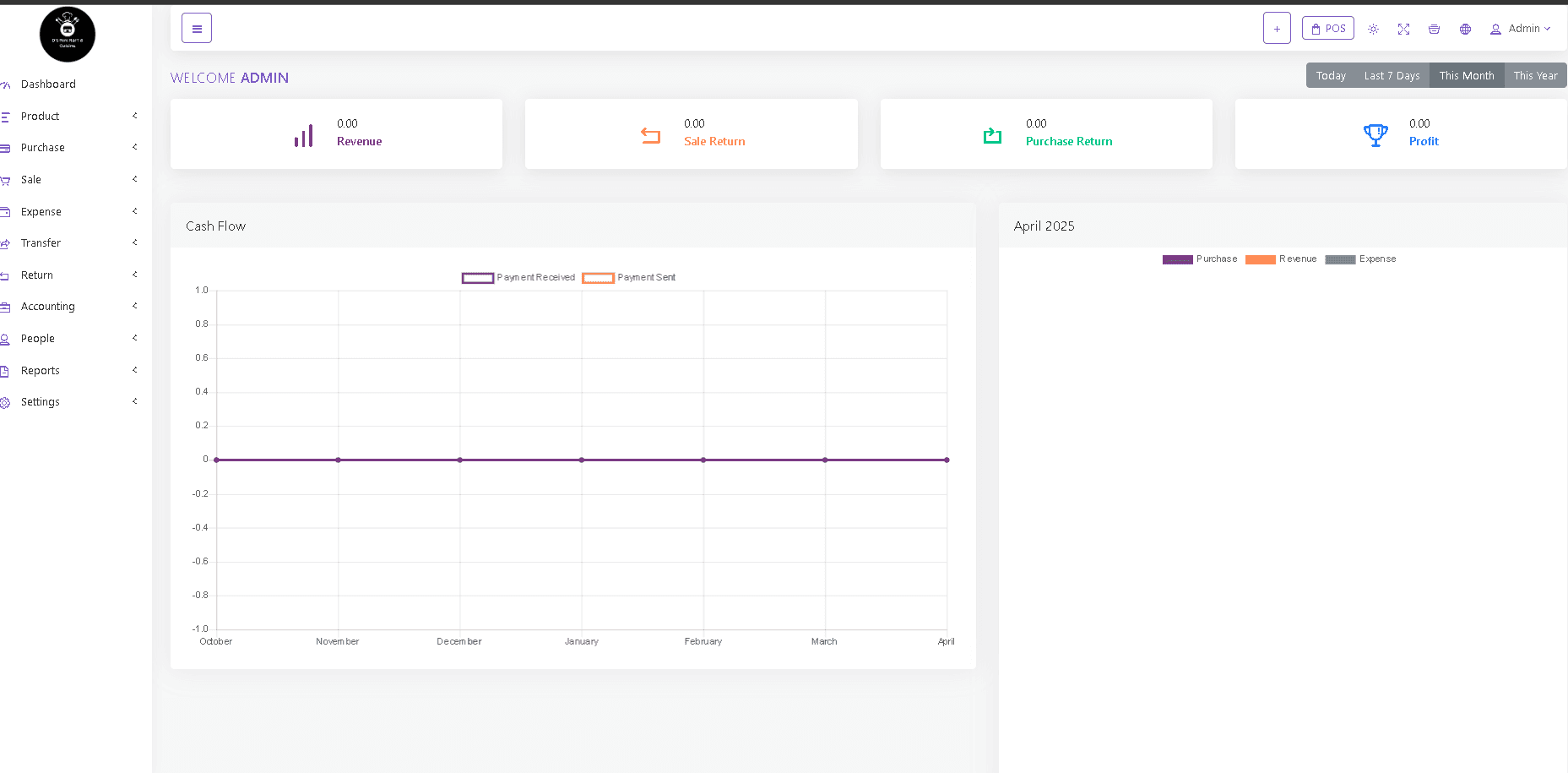Expand the Purchase menu chevron

[x=134, y=147]
